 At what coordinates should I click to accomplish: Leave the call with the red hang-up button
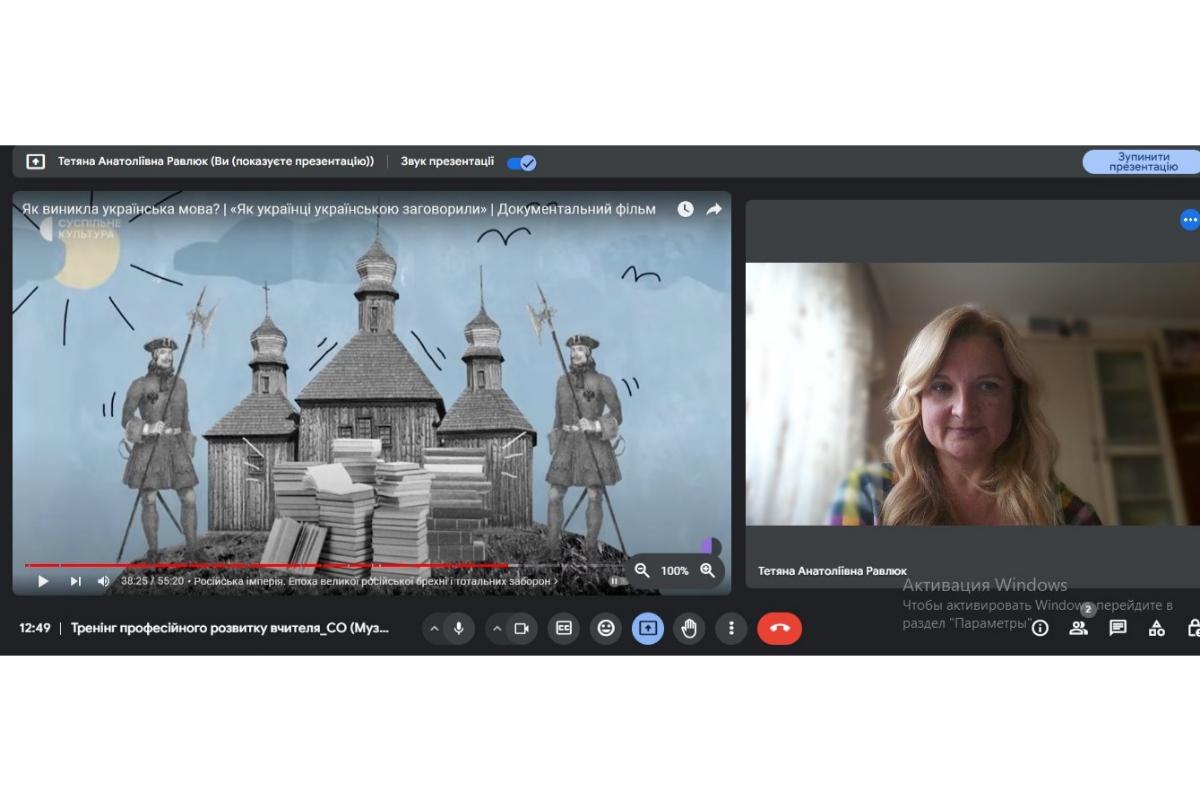tap(780, 628)
